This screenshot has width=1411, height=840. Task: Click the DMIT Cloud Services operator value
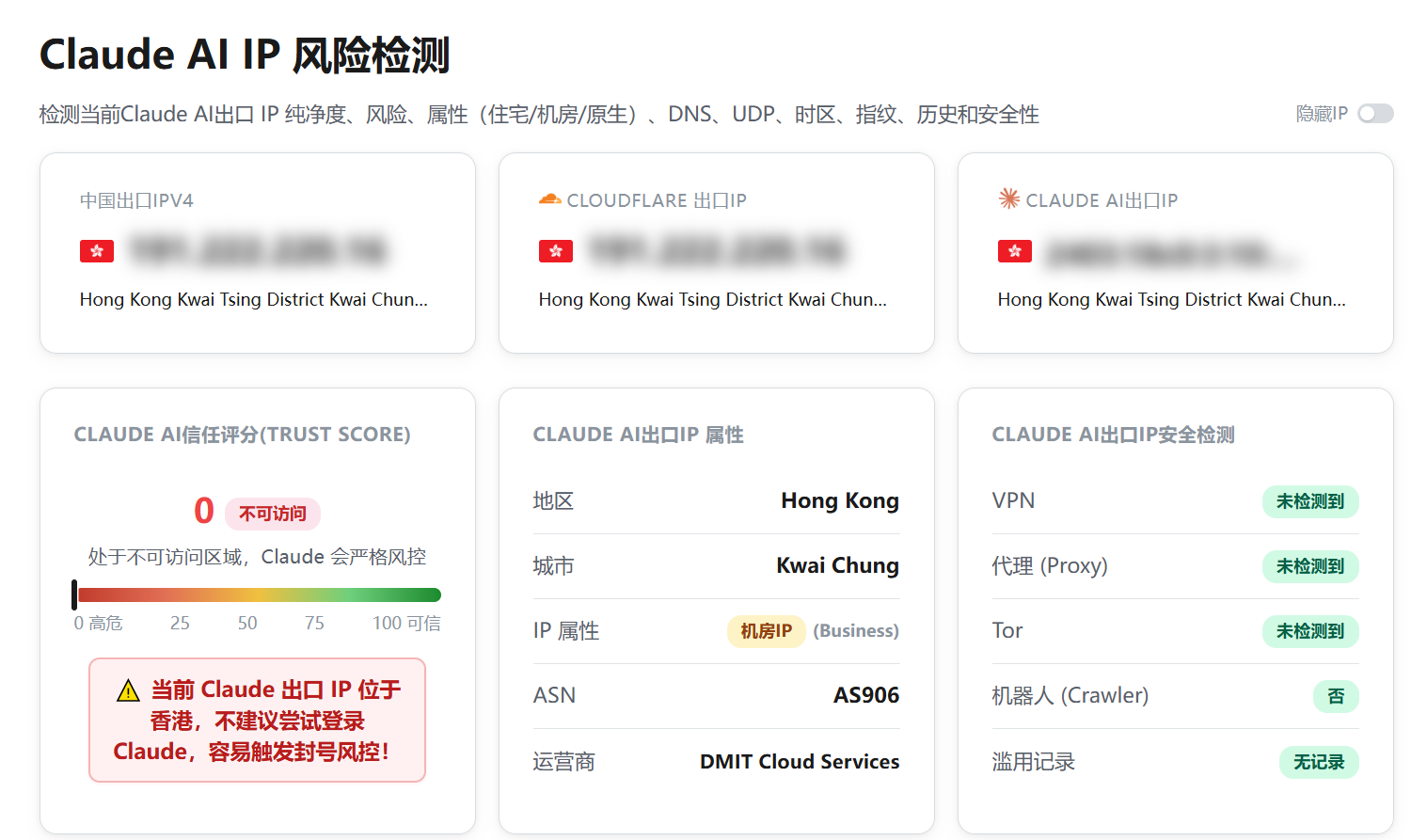pos(800,762)
